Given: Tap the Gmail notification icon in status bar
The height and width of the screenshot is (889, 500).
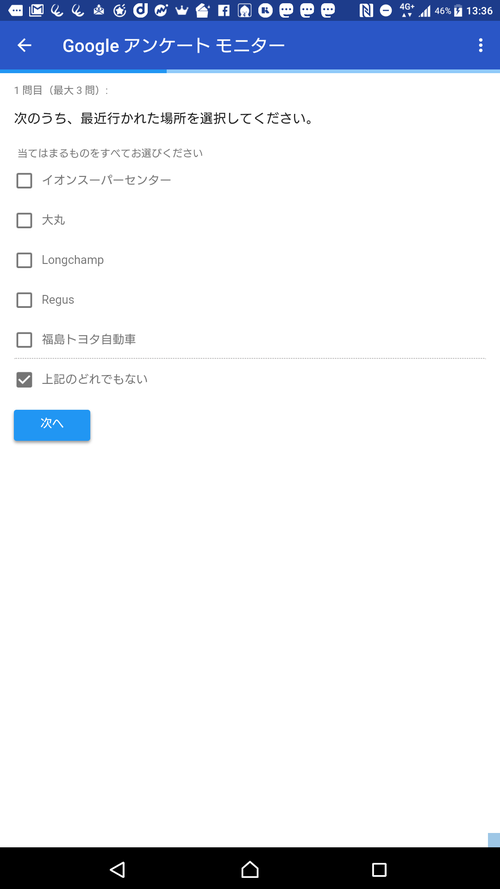Looking at the screenshot, I should [x=36, y=10].
